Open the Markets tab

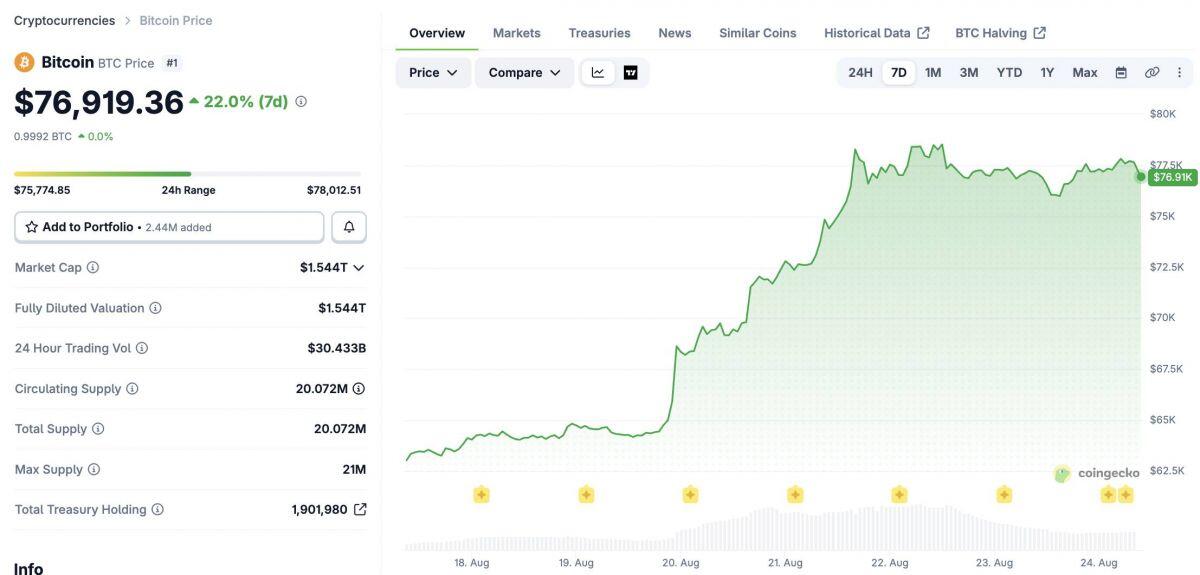[517, 33]
